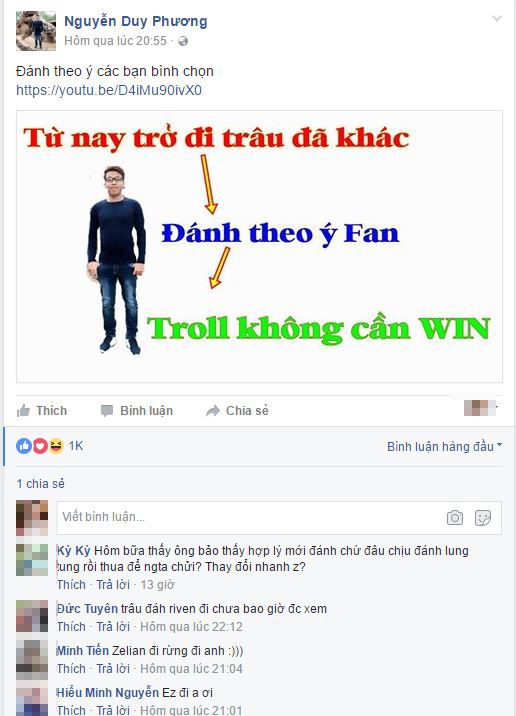Click the blue like reaction icon
516x716 pixels.
[x=24, y=446]
